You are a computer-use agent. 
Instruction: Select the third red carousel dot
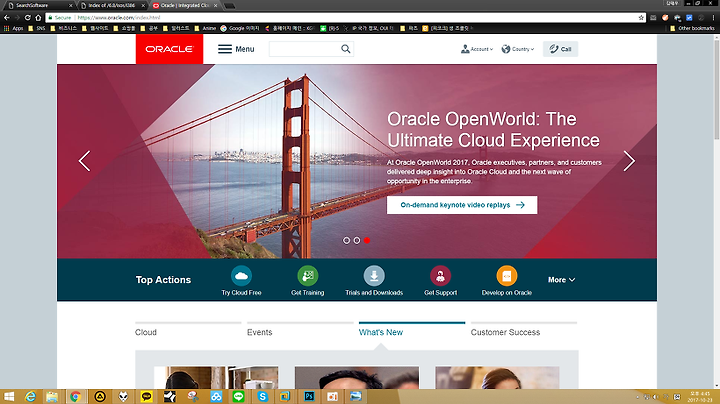coord(367,240)
